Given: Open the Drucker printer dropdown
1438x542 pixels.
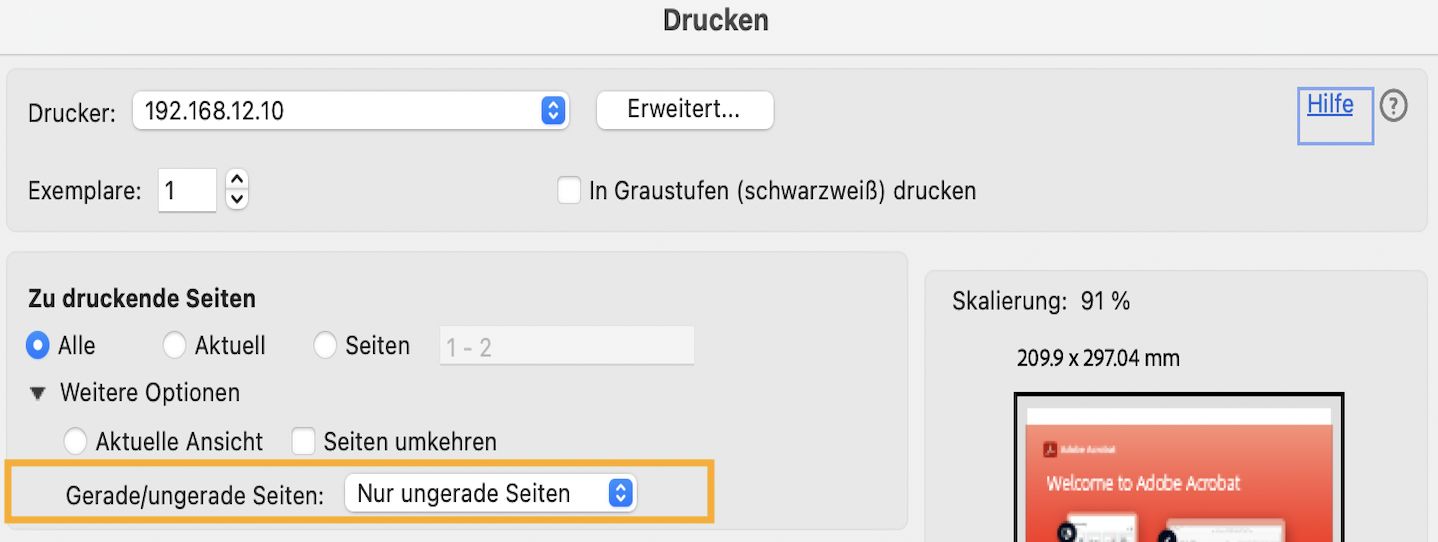Looking at the screenshot, I should point(350,110).
